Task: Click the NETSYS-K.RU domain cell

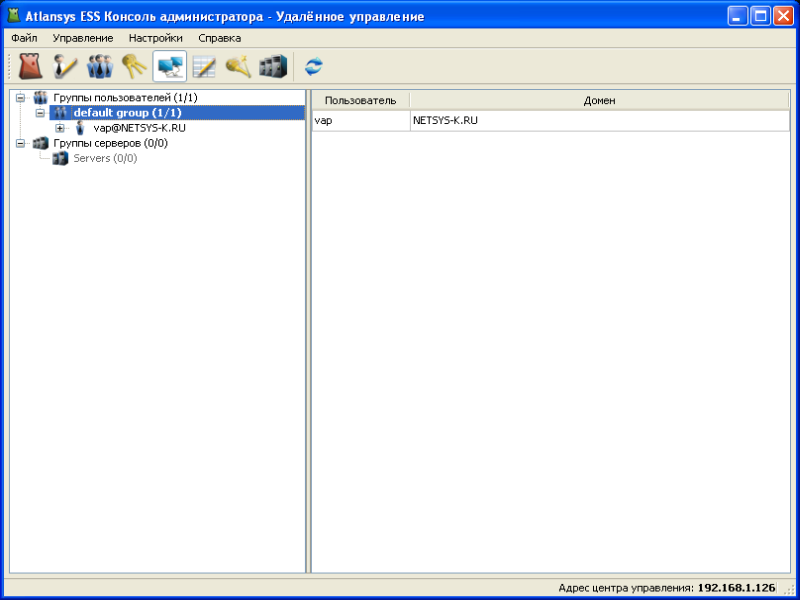Action: (600, 121)
